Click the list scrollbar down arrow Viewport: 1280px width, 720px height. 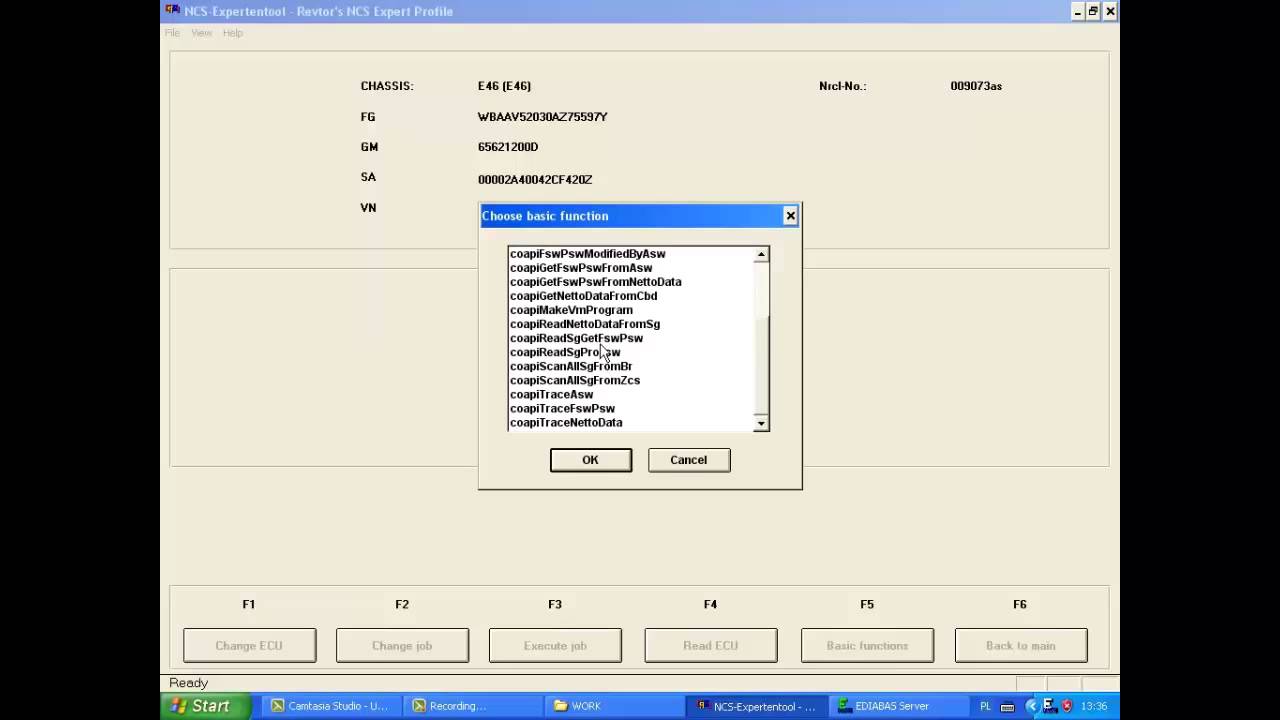pyautogui.click(x=761, y=424)
